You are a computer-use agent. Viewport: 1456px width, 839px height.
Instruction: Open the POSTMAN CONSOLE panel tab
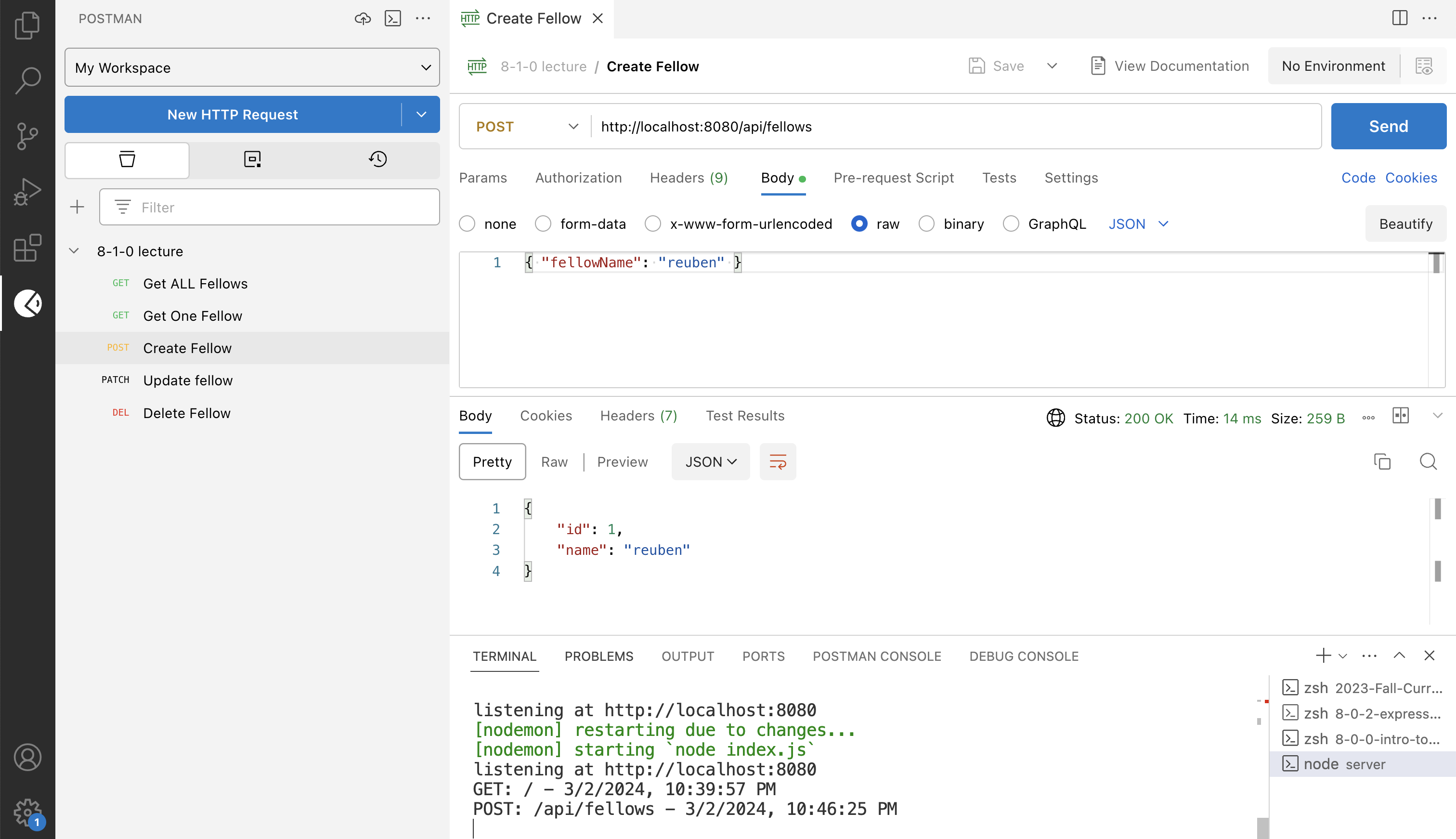(x=877, y=656)
